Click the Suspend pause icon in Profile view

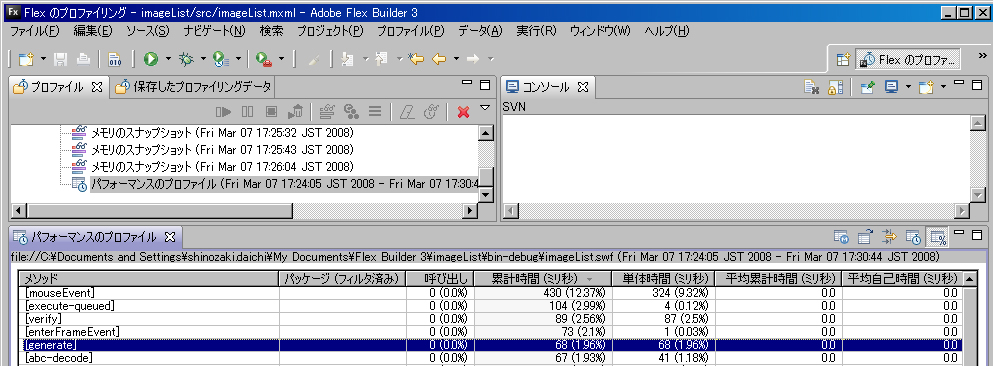pos(247,112)
